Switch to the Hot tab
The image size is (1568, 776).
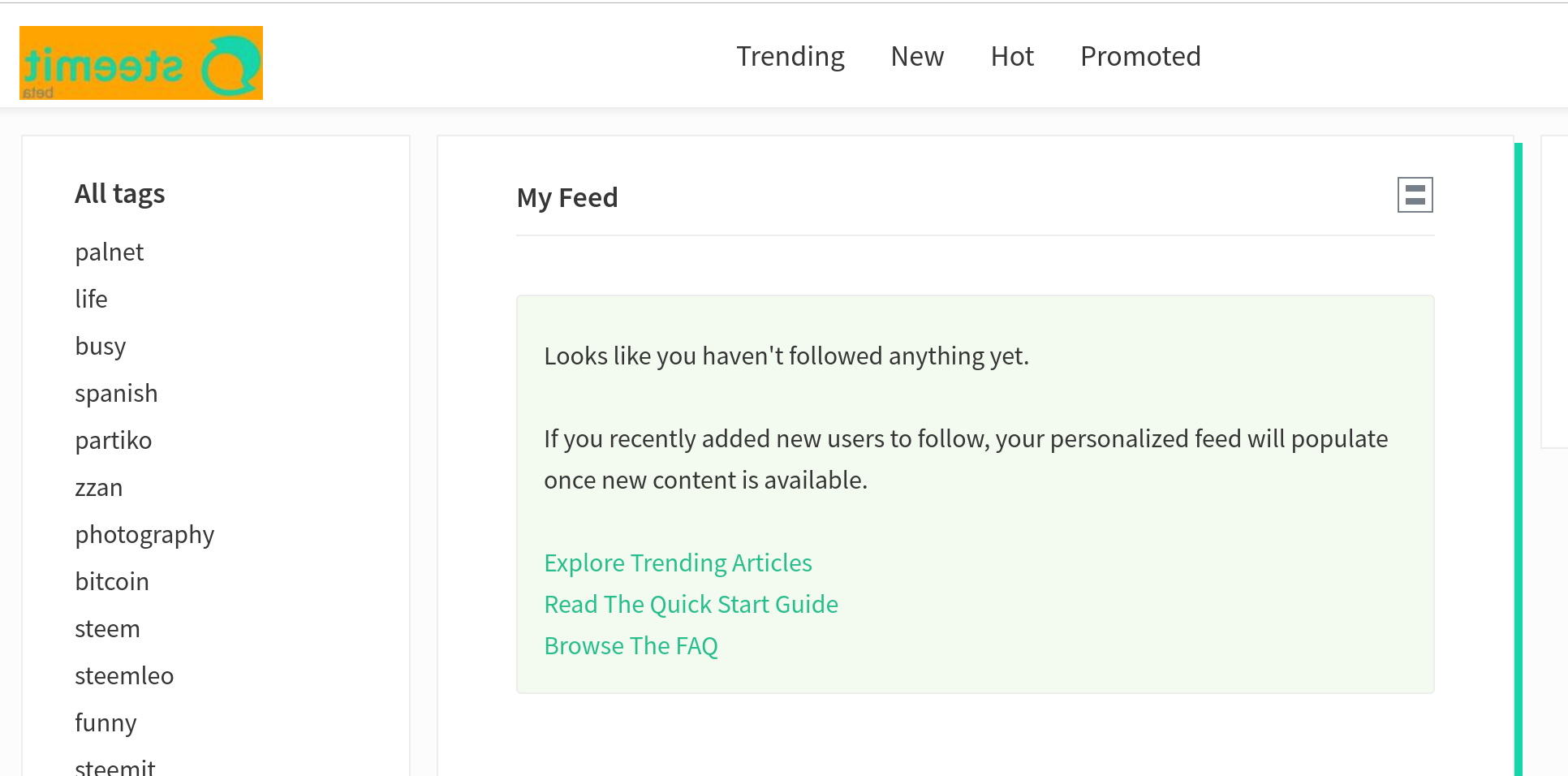tap(1012, 56)
